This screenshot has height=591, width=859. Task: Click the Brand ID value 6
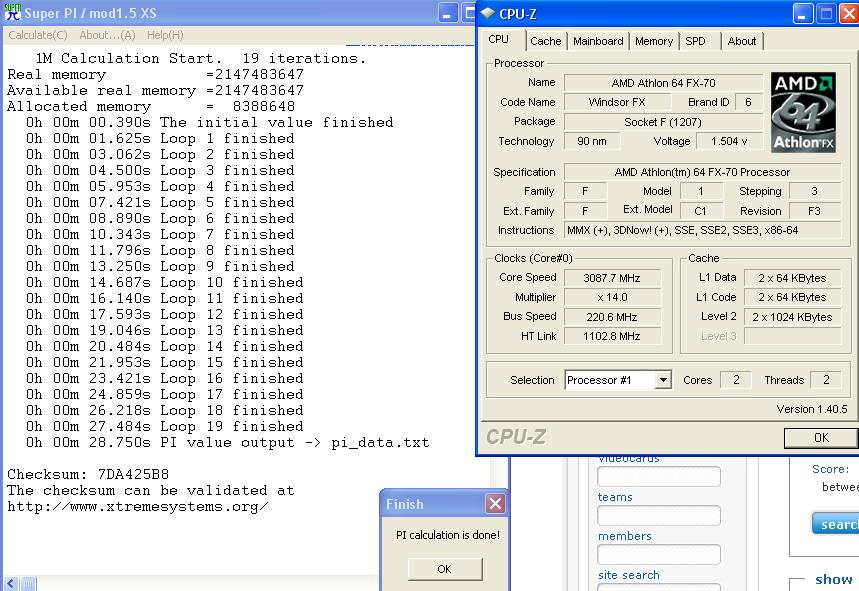(748, 102)
